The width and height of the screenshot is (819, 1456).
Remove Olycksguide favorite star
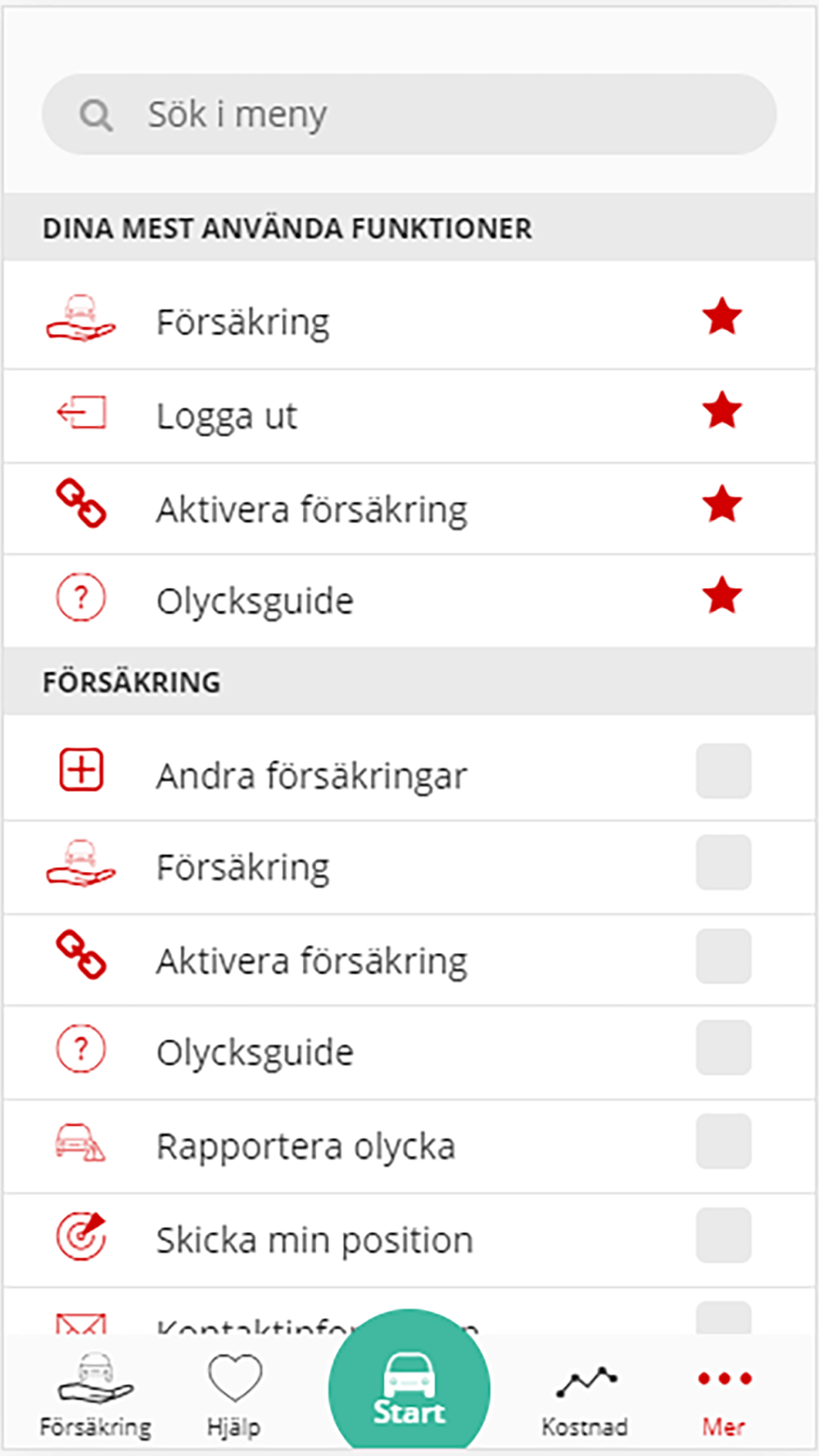point(722,595)
